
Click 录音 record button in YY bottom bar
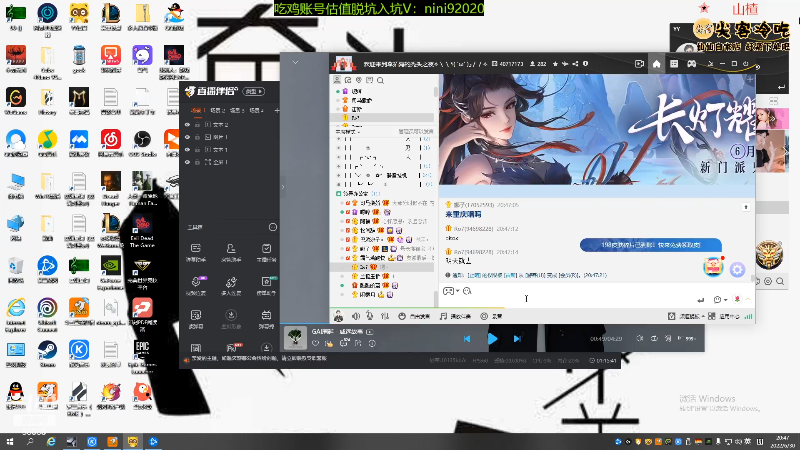click(x=491, y=316)
